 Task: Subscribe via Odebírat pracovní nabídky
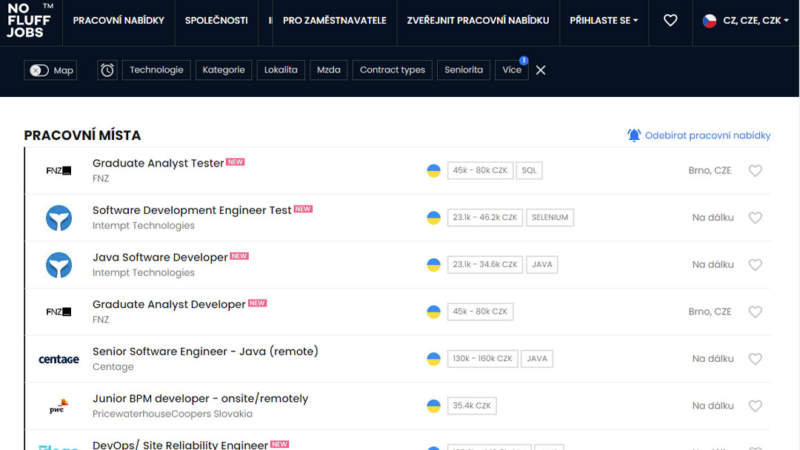(x=698, y=135)
